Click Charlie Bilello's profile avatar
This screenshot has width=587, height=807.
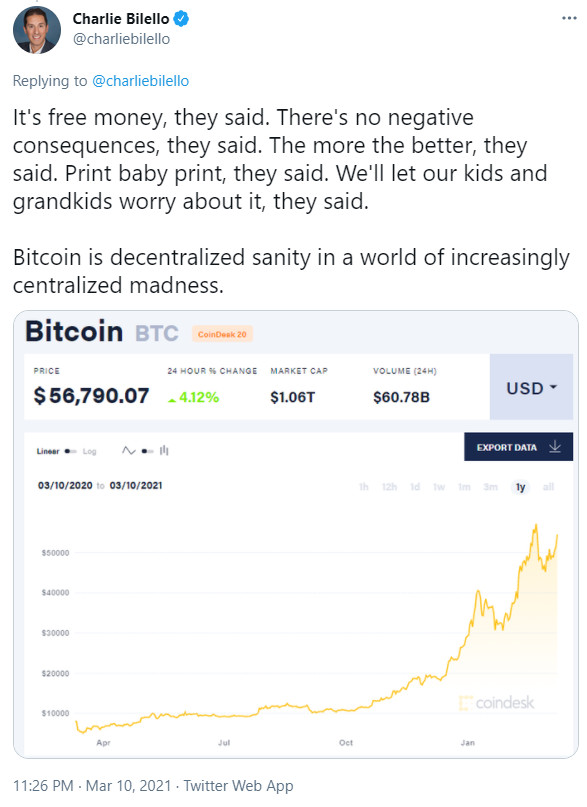[x=37, y=29]
